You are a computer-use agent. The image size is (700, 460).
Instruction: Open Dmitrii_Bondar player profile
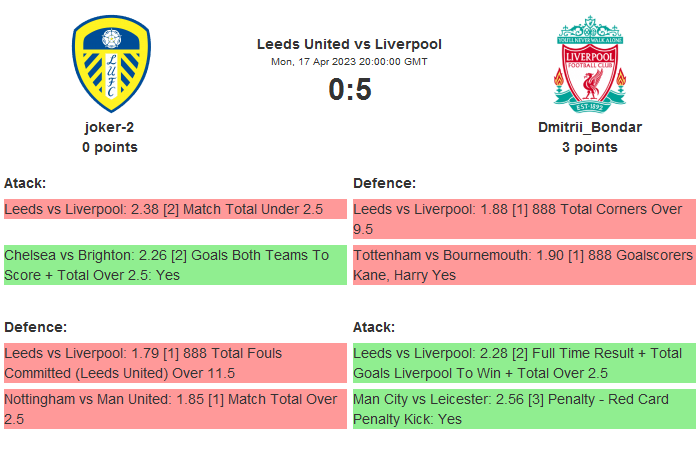(589, 127)
